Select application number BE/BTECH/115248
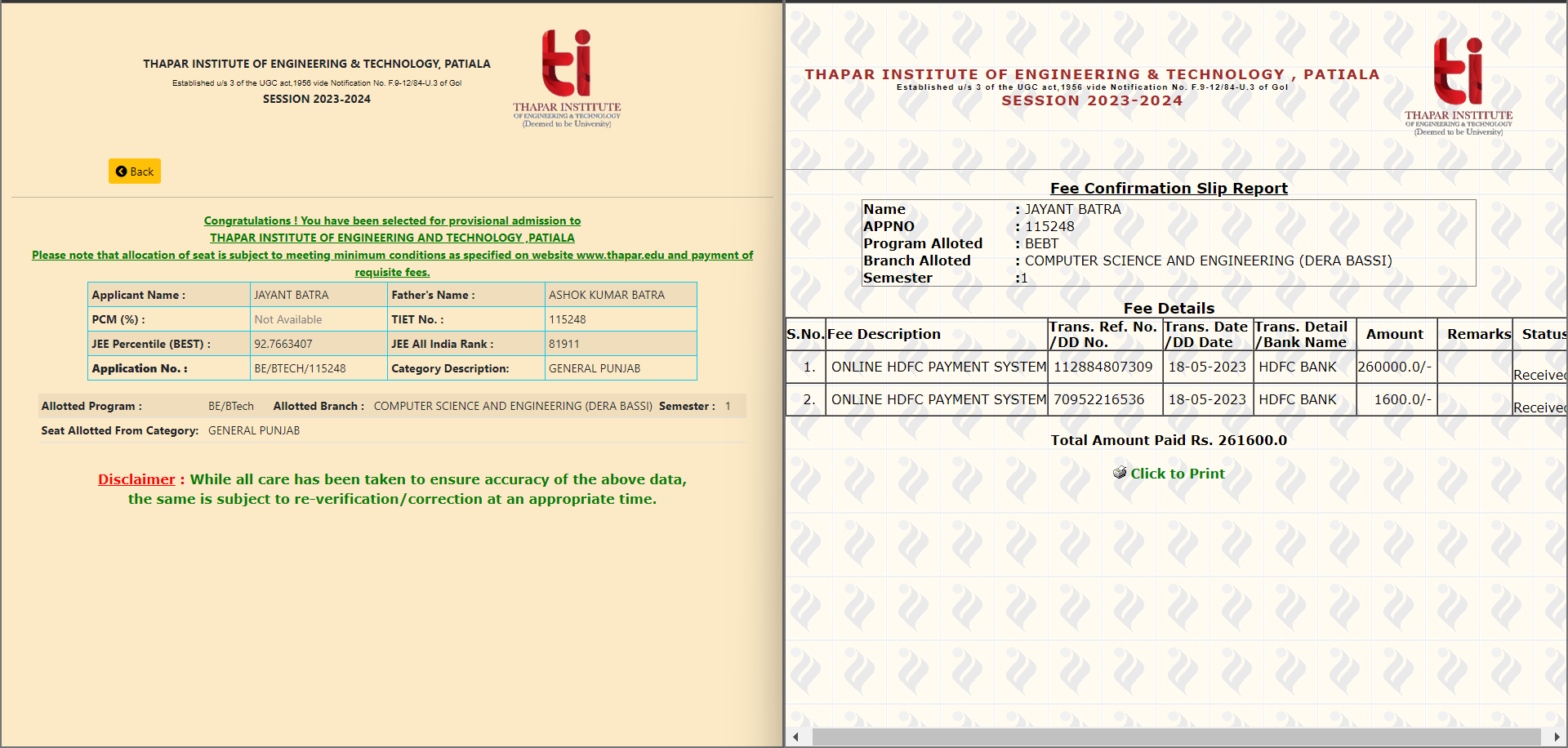 [x=300, y=368]
